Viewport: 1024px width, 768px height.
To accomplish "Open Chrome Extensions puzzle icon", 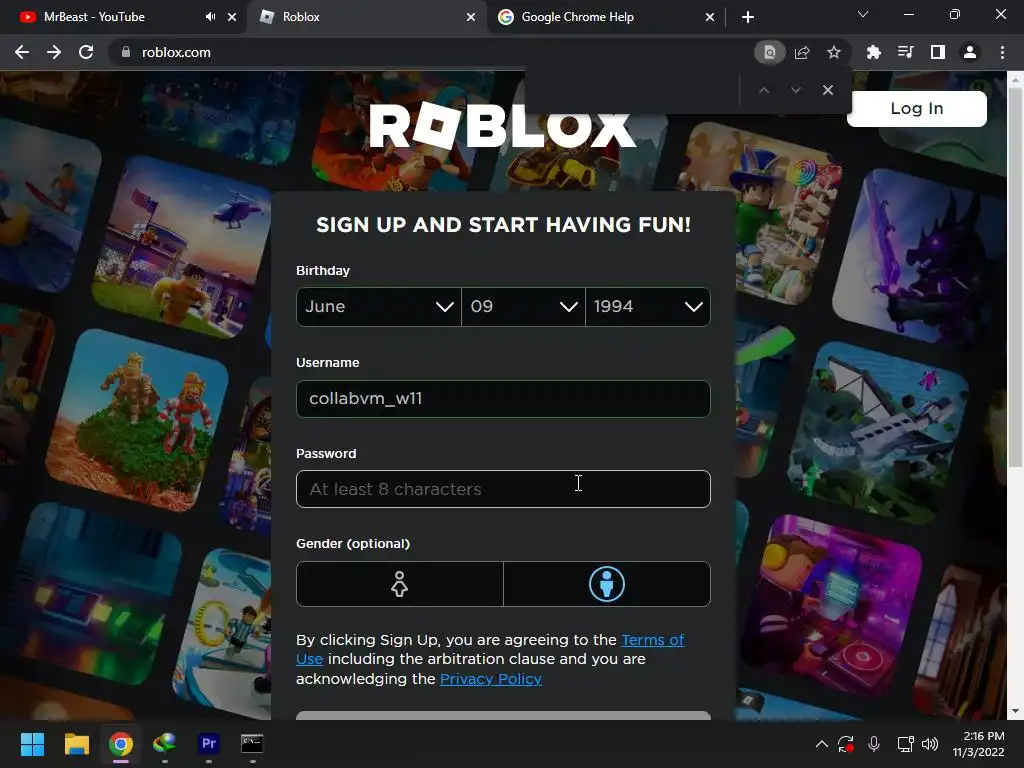I will (873, 52).
